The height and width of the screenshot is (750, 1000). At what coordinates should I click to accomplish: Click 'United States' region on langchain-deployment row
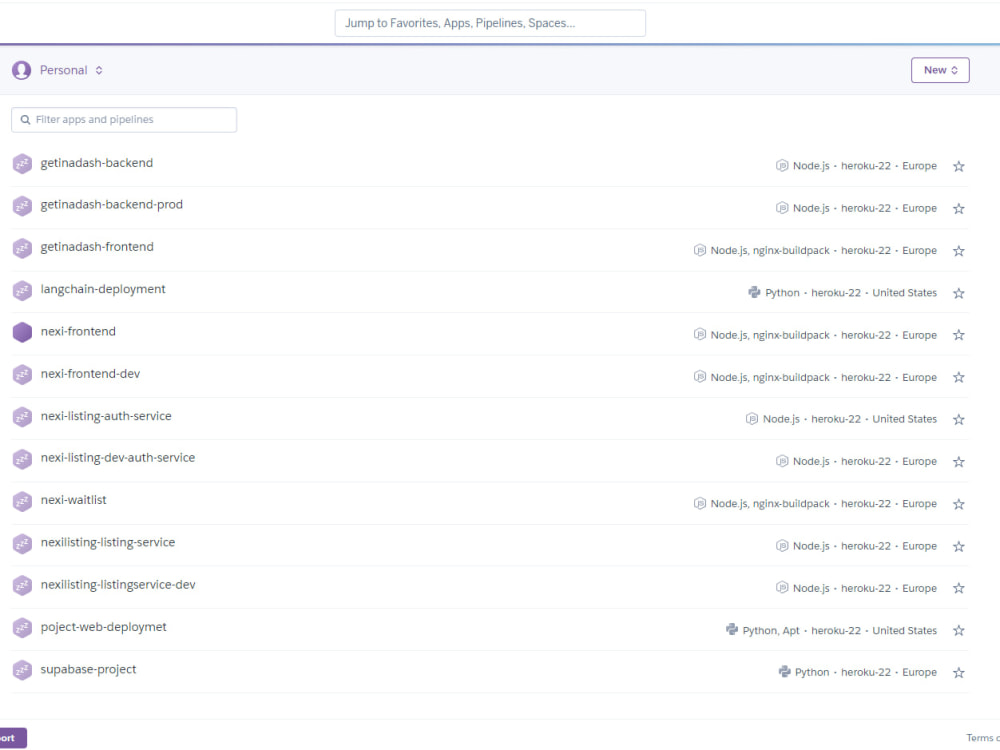click(904, 293)
